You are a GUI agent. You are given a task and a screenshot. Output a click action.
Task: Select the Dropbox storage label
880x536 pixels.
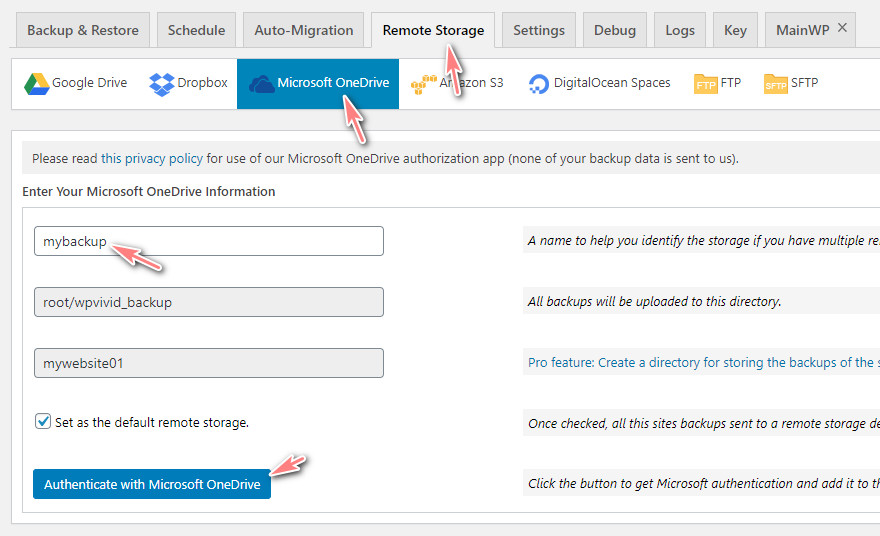pos(202,83)
